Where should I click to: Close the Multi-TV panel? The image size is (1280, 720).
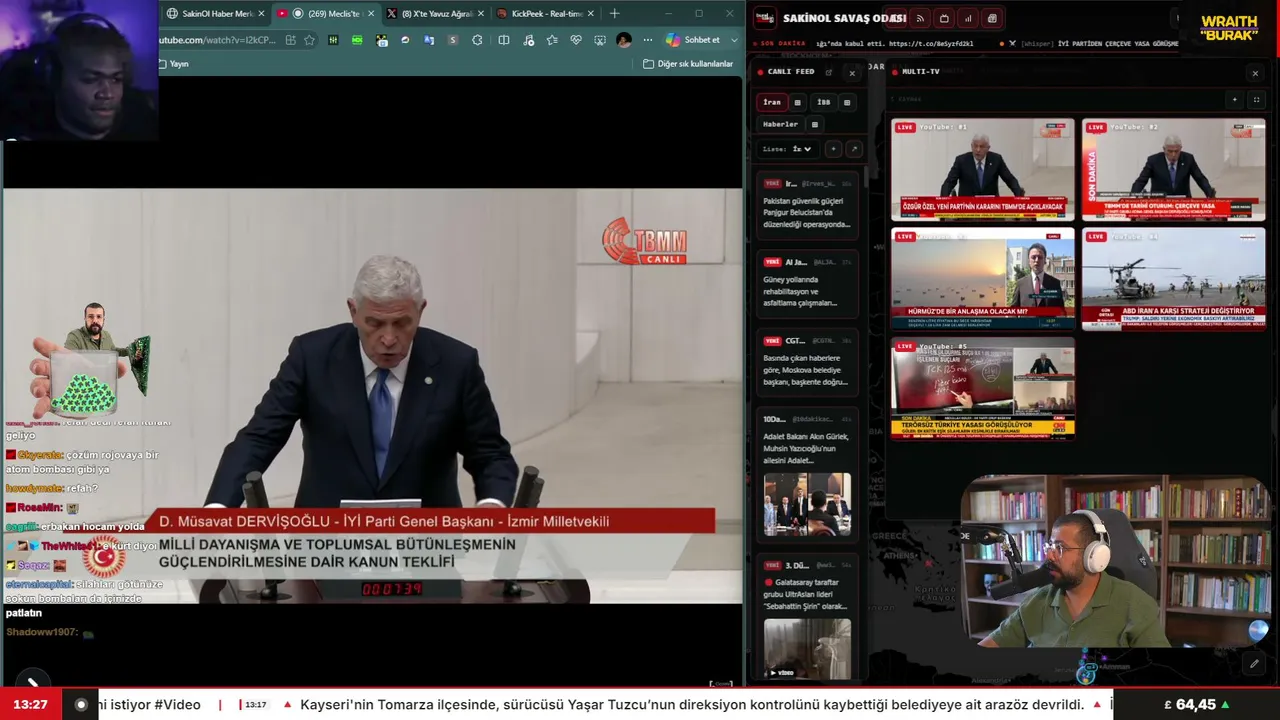coord(1255,73)
